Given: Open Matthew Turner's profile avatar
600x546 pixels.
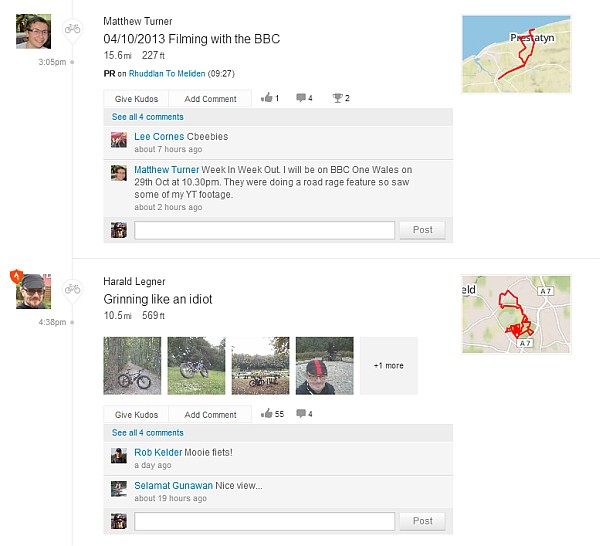Looking at the screenshot, I should [33, 30].
